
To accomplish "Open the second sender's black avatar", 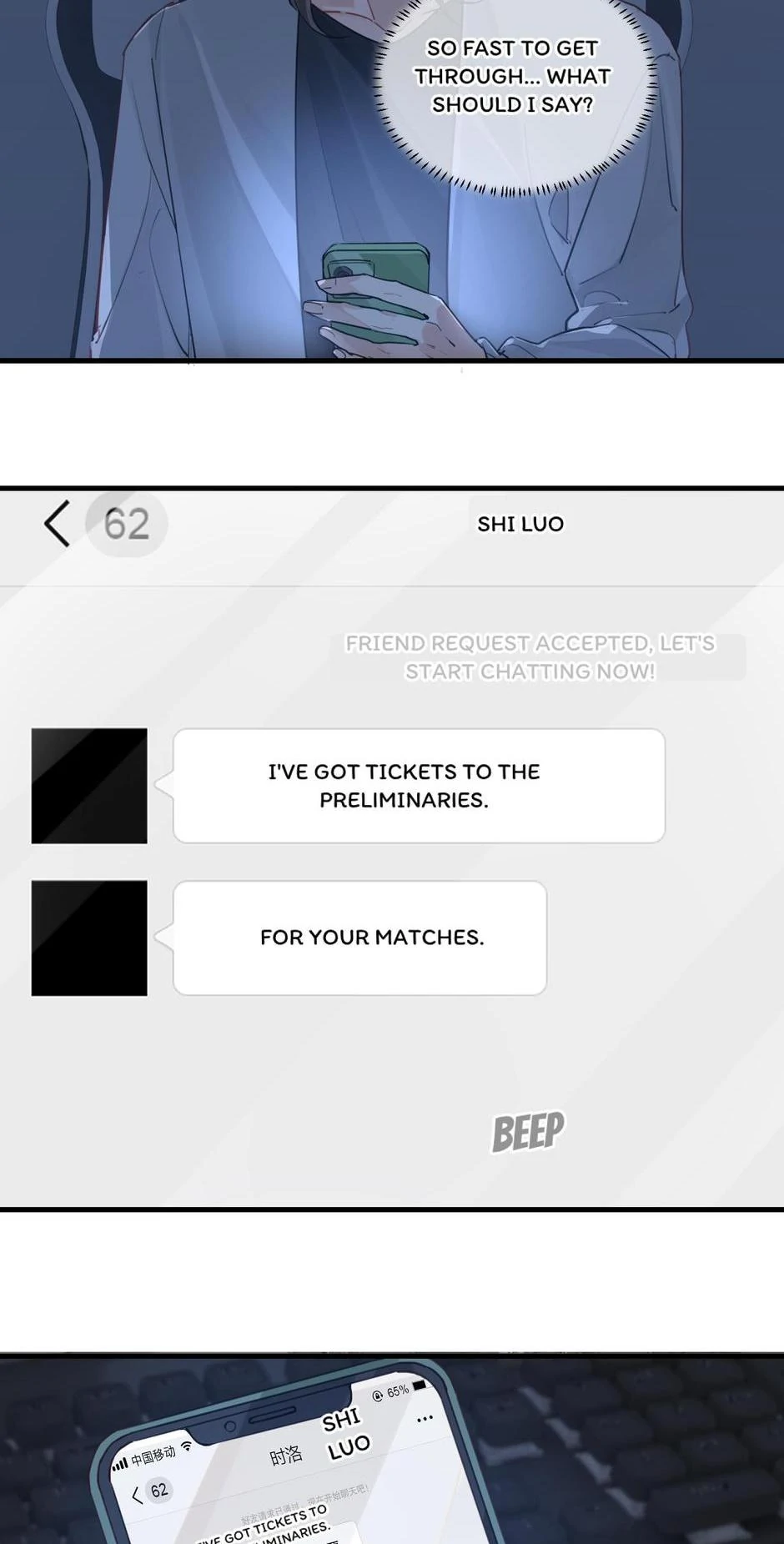I will coord(89,938).
